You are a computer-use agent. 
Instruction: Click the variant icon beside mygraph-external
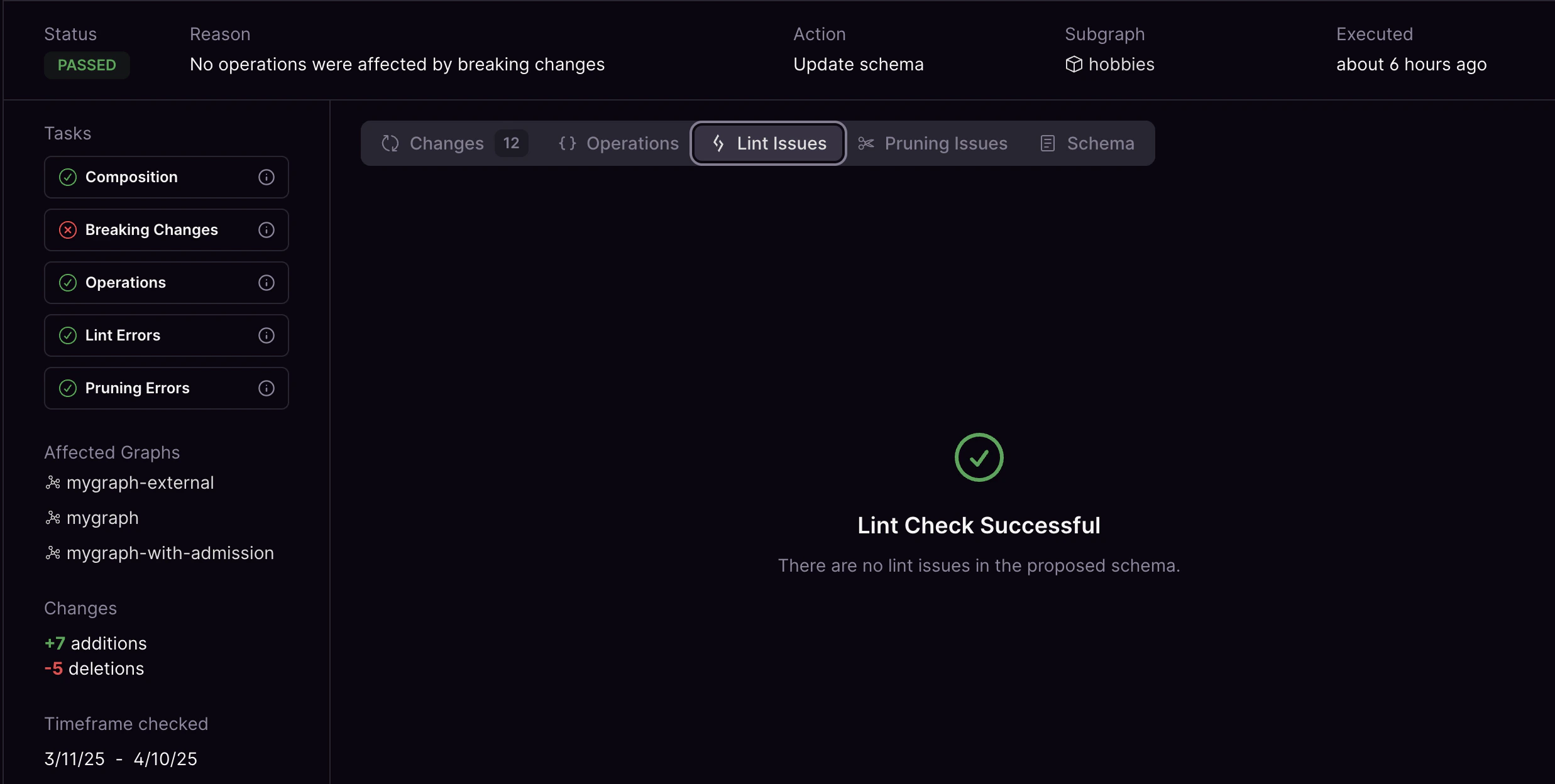(53, 482)
